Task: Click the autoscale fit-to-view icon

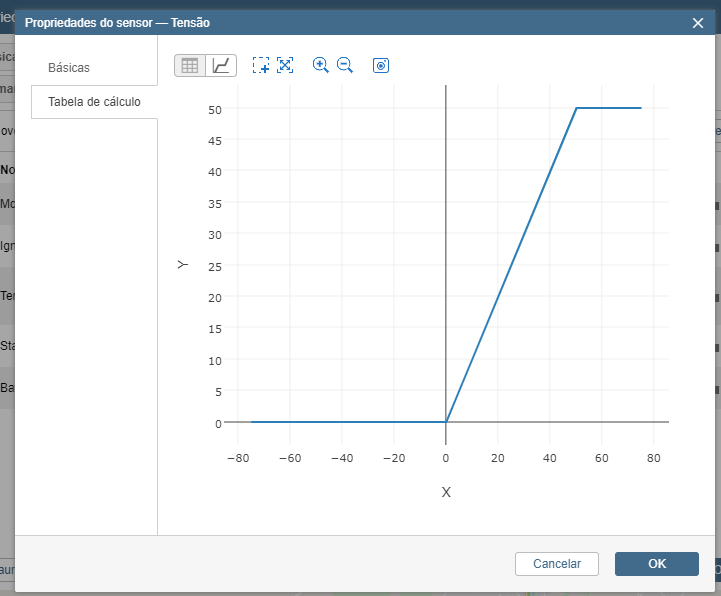Action: coord(285,65)
